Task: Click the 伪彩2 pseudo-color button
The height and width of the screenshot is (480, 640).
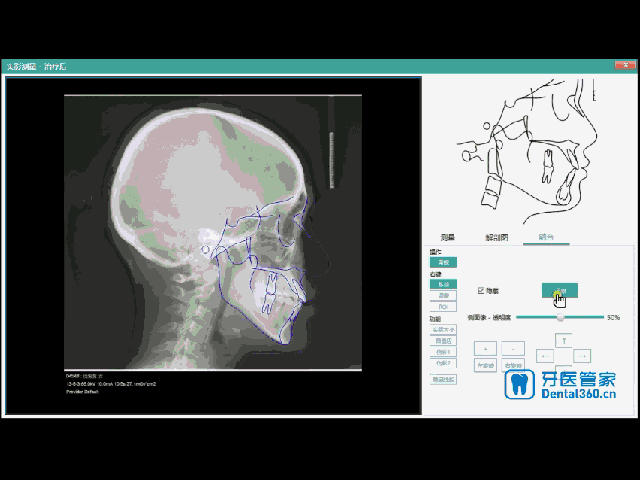Action: (x=443, y=363)
